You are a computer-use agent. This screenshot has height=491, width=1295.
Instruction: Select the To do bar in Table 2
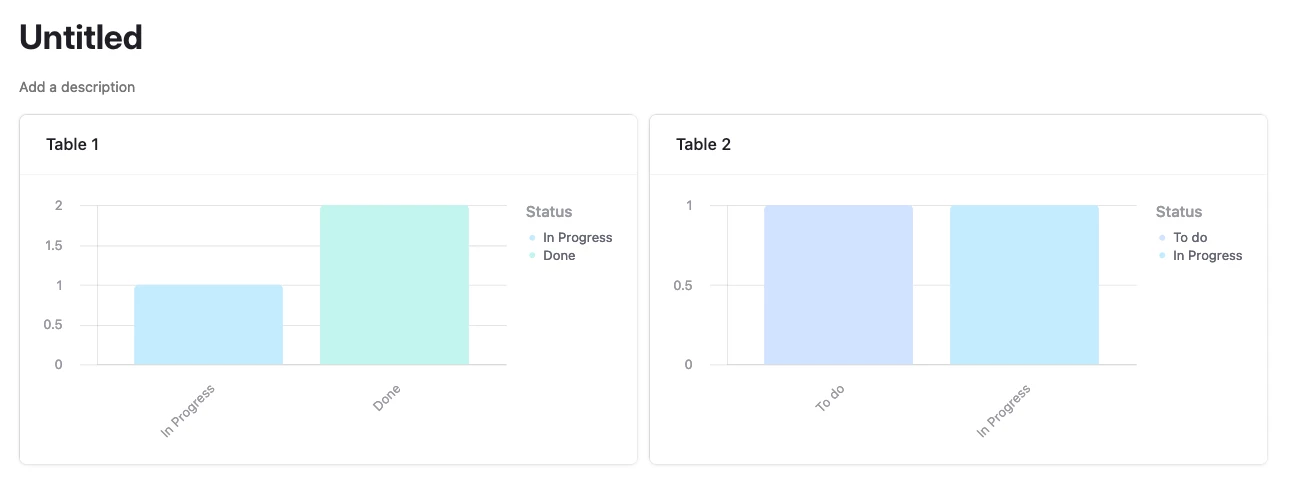(x=838, y=285)
